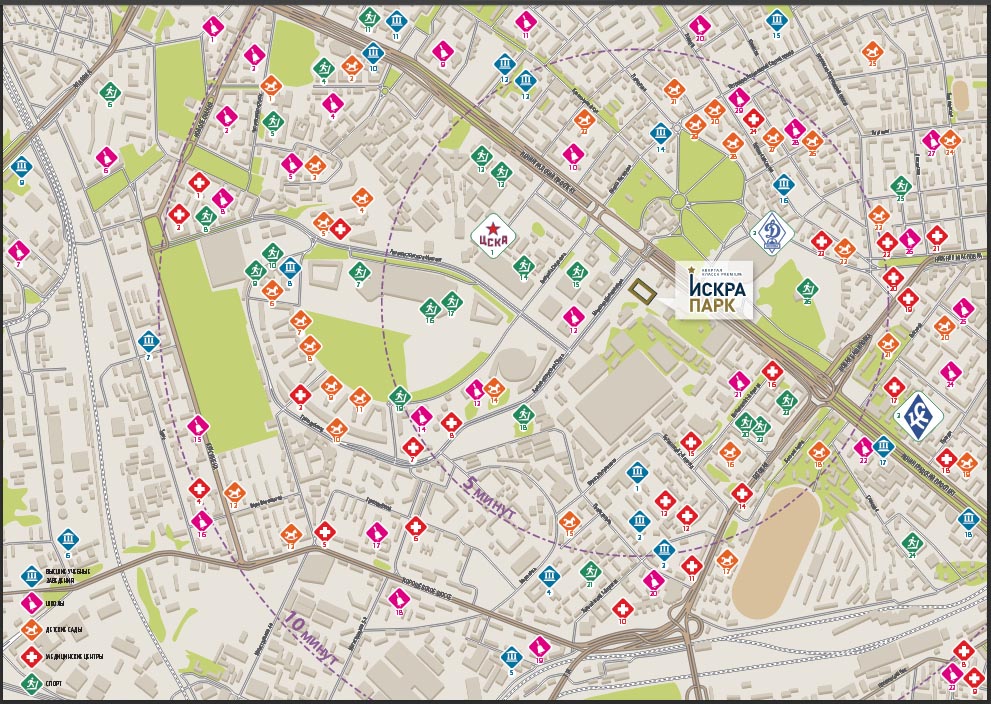Select blue university marker number 14

660,133
